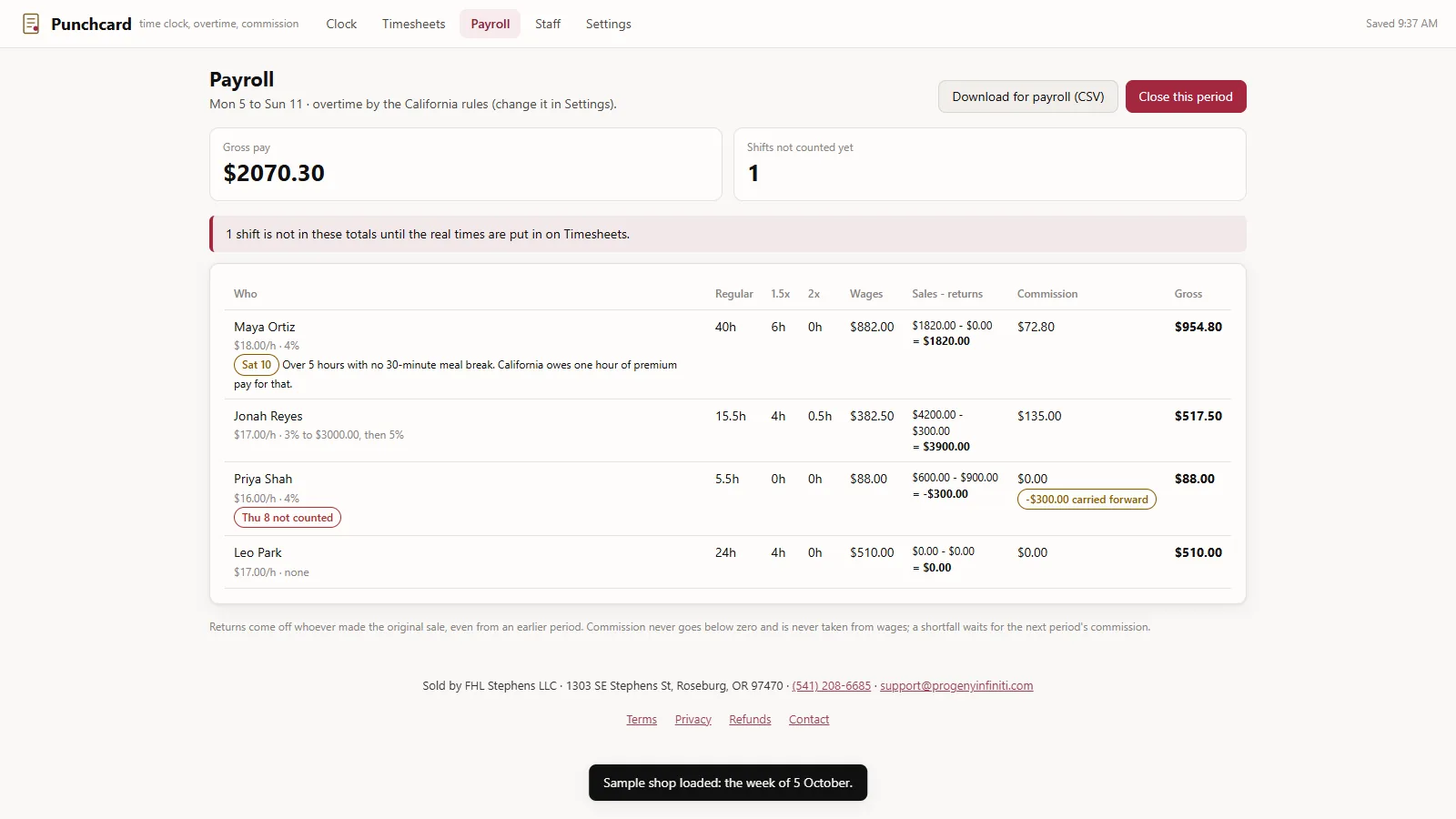Call the (541) 208-6685 phone link
This screenshot has height=819, width=1456.
[831, 686]
